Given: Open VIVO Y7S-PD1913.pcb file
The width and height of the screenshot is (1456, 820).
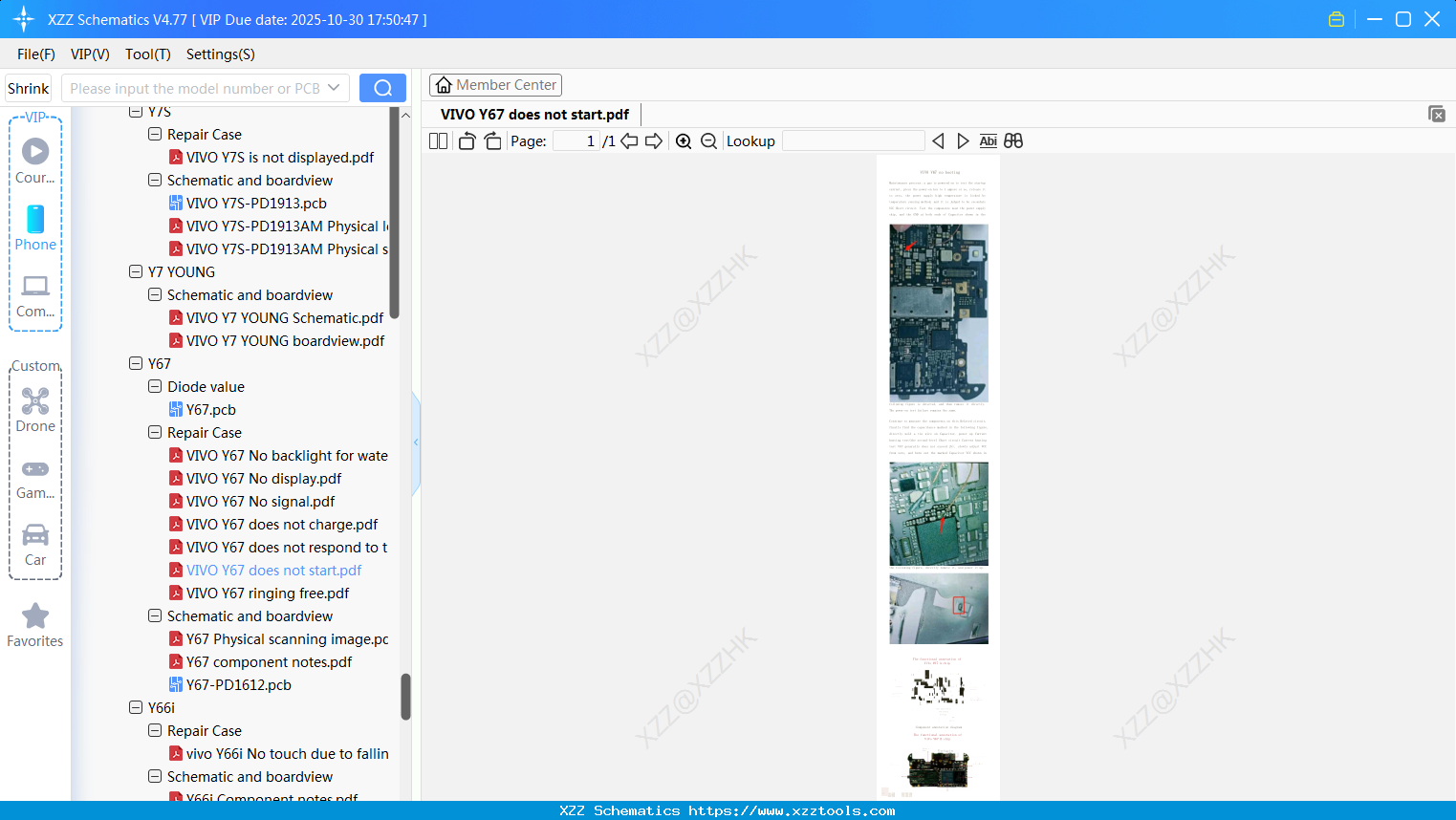Looking at the screenshot, I should (256, 203).
